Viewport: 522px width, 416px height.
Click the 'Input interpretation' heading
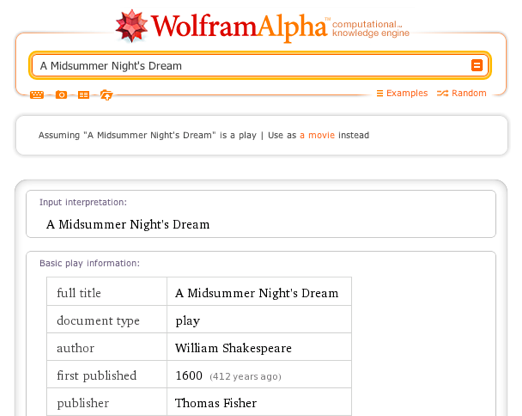point(83,202)
